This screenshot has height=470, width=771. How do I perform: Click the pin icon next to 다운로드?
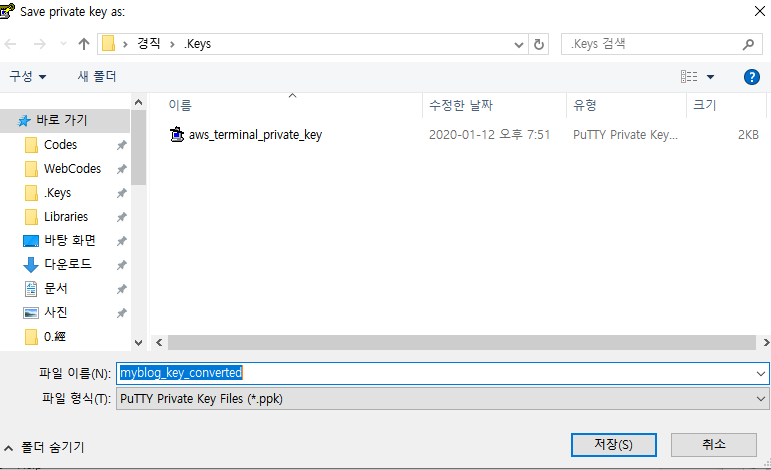pyautogui.click(x=121, y=265)
